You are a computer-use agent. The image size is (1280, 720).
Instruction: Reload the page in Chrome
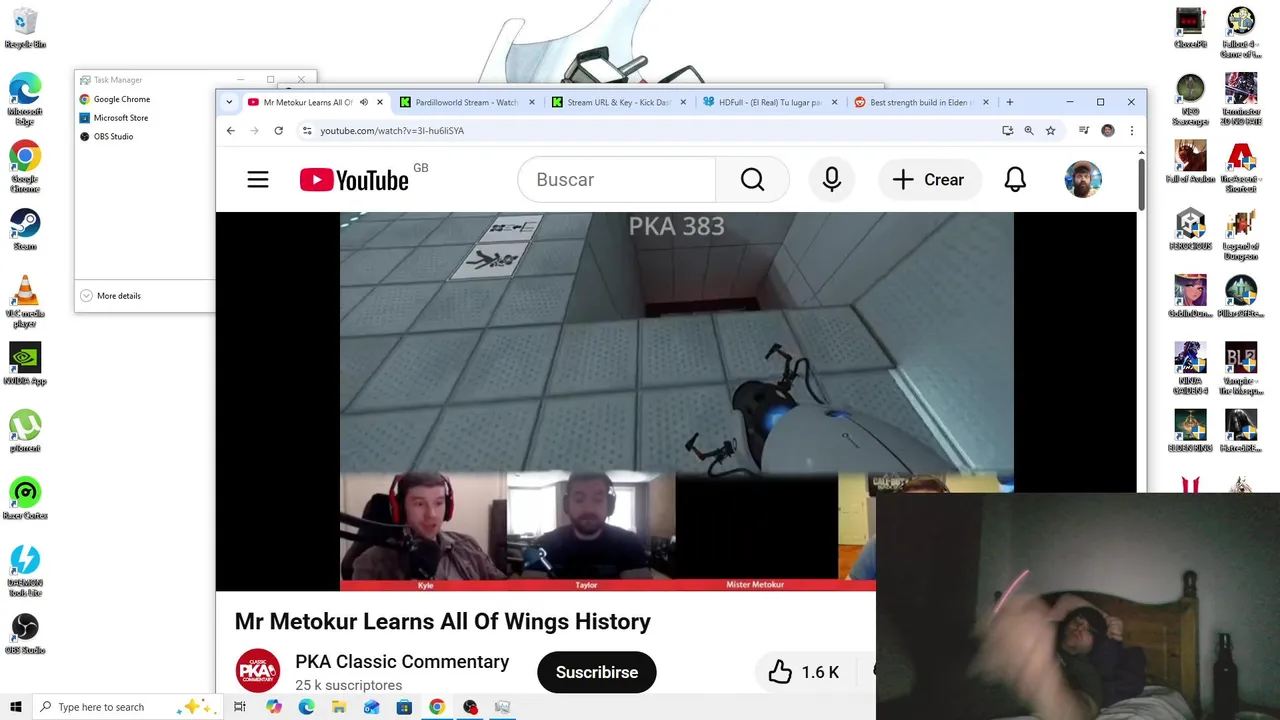pyautogui.click(x=278, y=131)
